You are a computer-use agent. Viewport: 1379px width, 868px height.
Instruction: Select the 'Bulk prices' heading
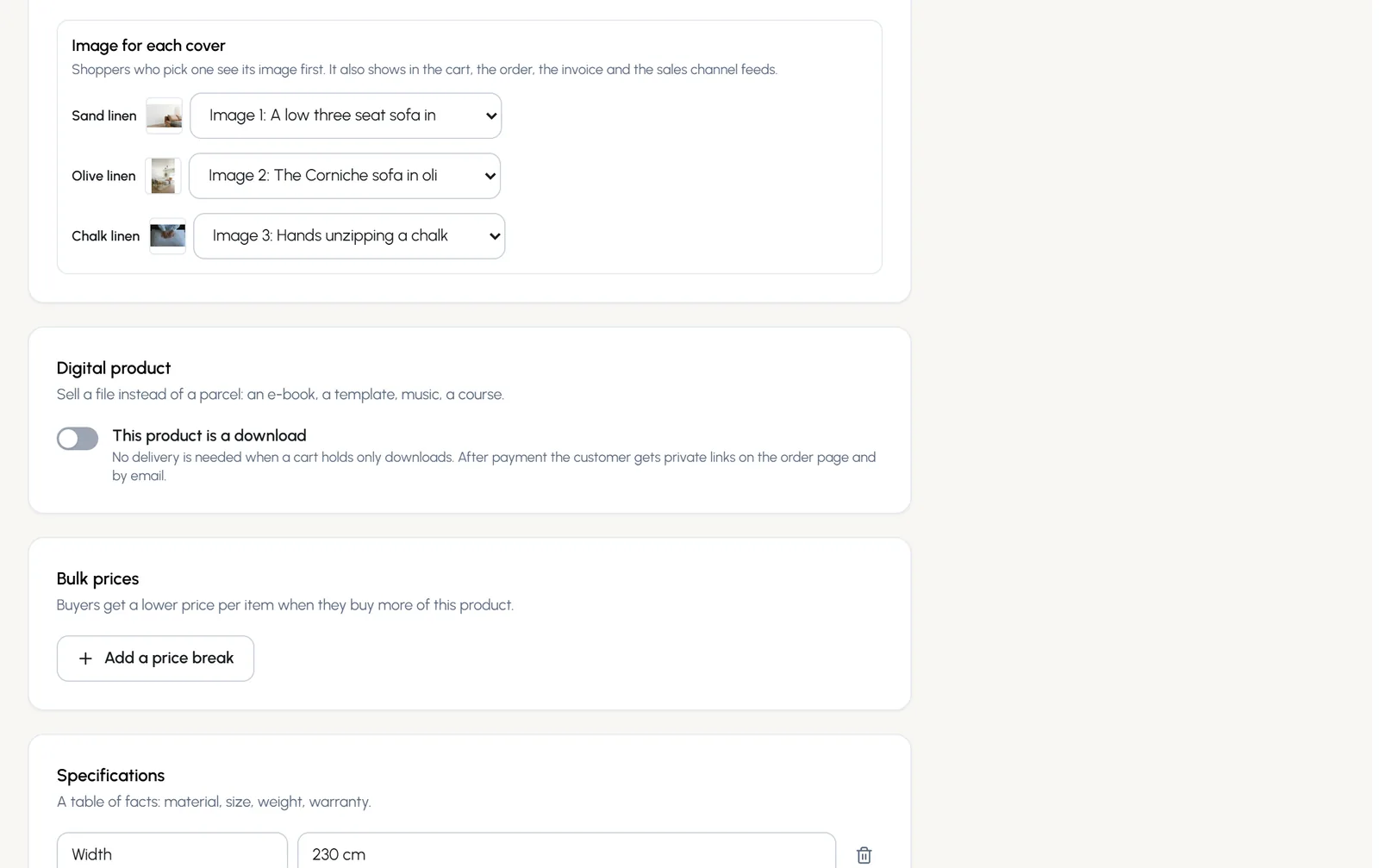point(97,578)
